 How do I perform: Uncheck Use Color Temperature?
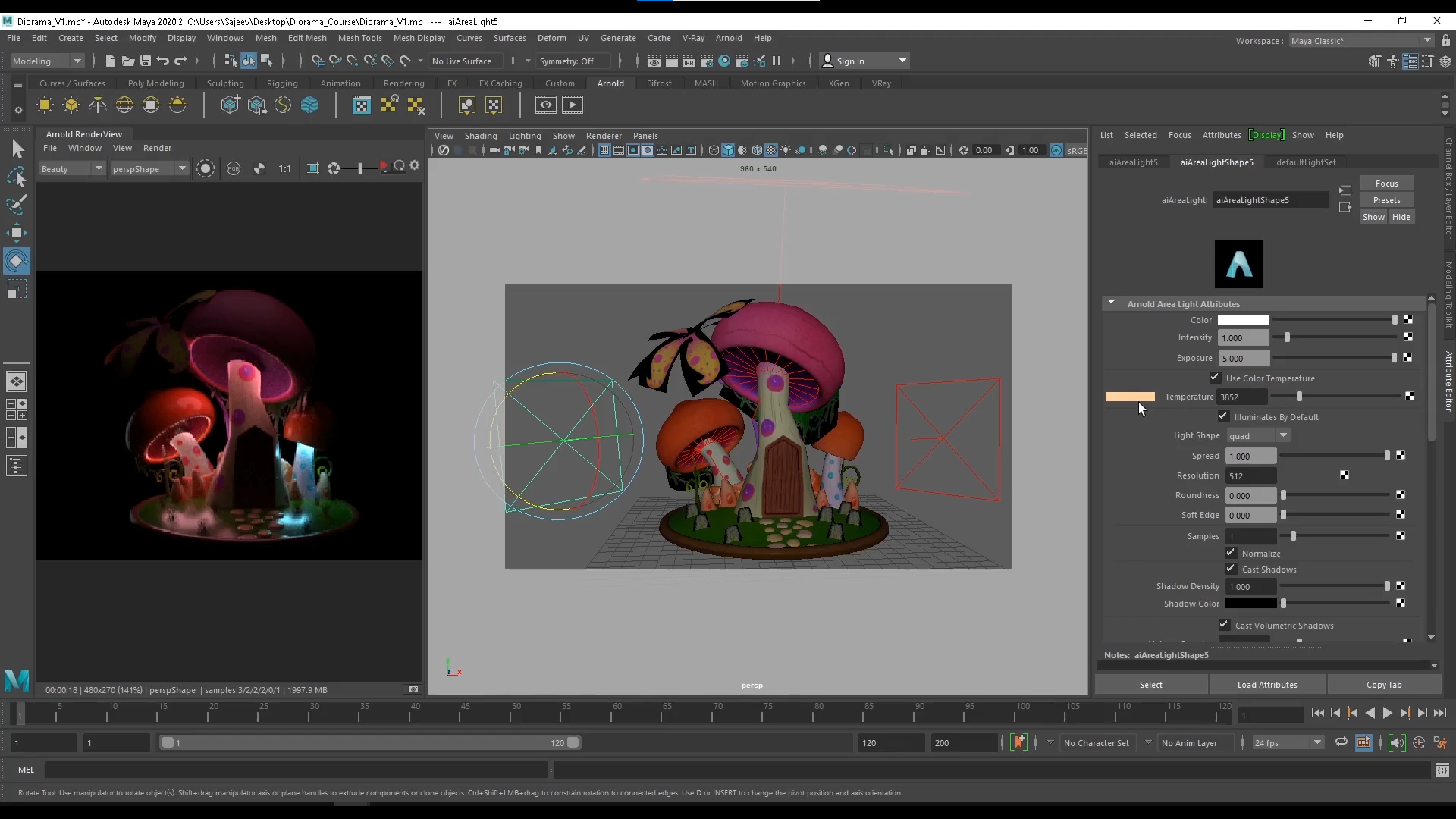(x=1214, y=378)
